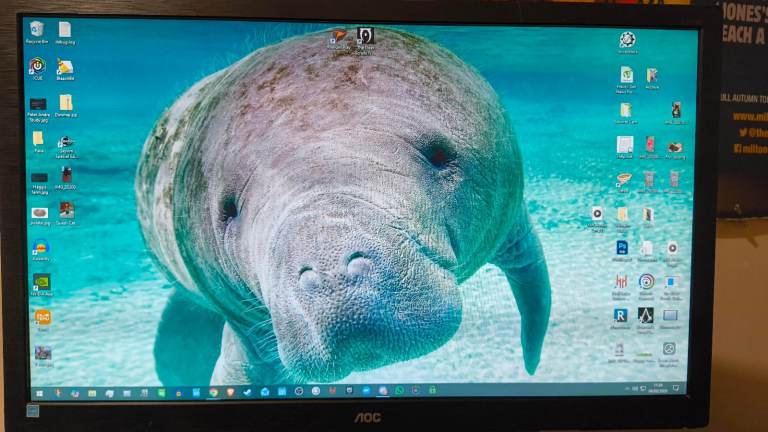Open WhatsApp from the taskbar
Image resolution: width=768 pixels, height=432 pixels.
[x=400, y=390]
